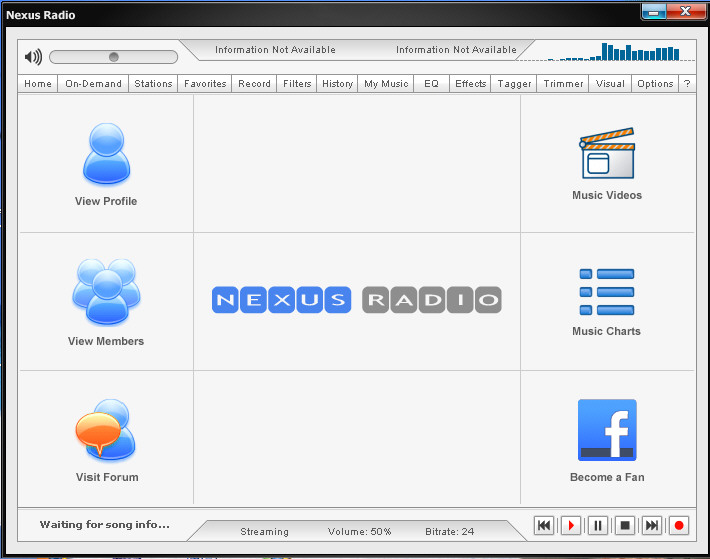Open the Options tab
The image size is (710, 559).
point(655,84)
